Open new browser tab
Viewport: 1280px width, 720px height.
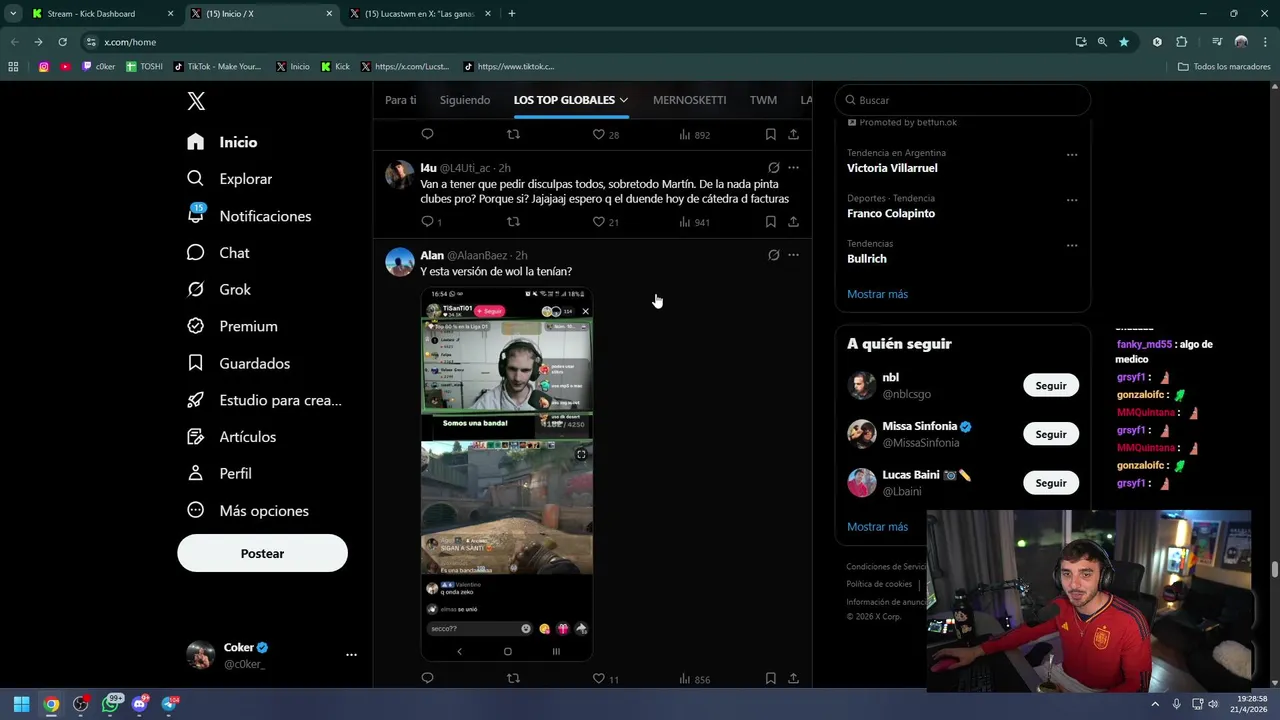pos(512,14)
